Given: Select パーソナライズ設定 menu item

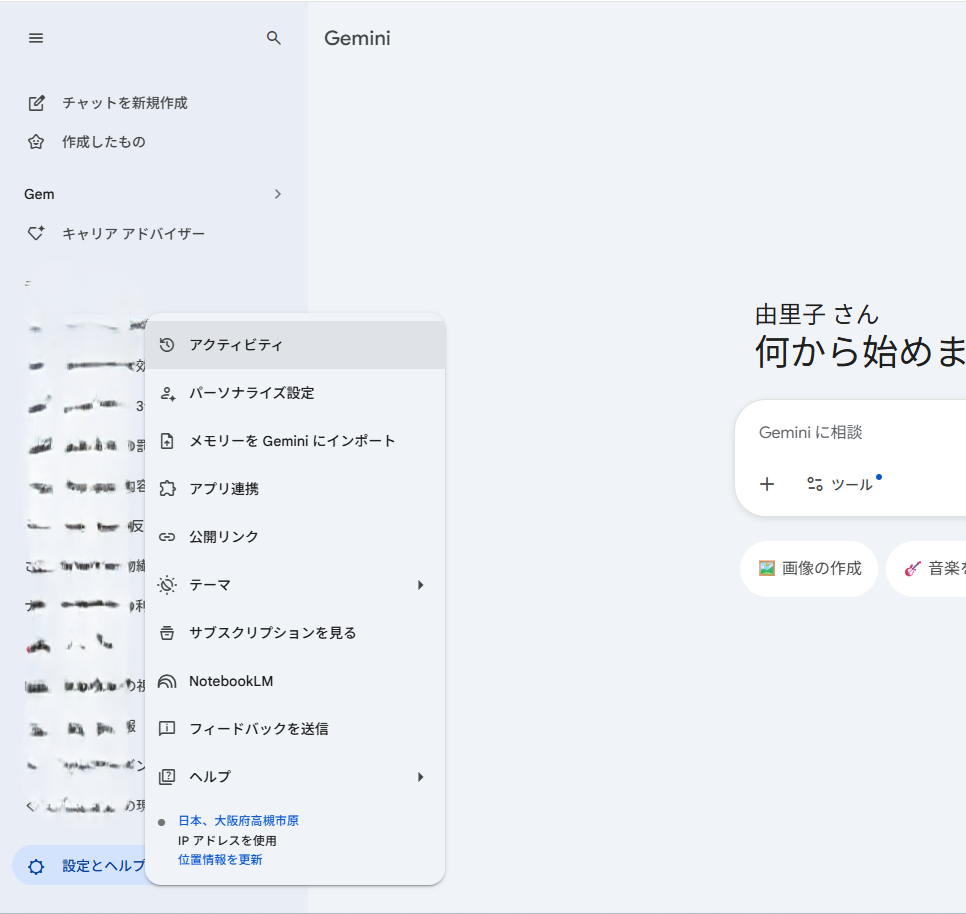Looking at the screenshot, I should [x=251, y=393].
